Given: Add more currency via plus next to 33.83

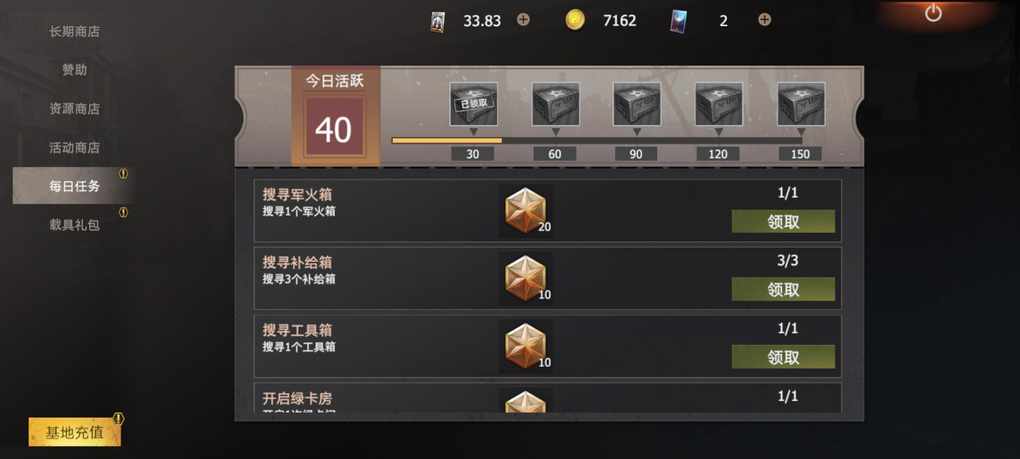Looking at the screenshot, I should (523, 20).
